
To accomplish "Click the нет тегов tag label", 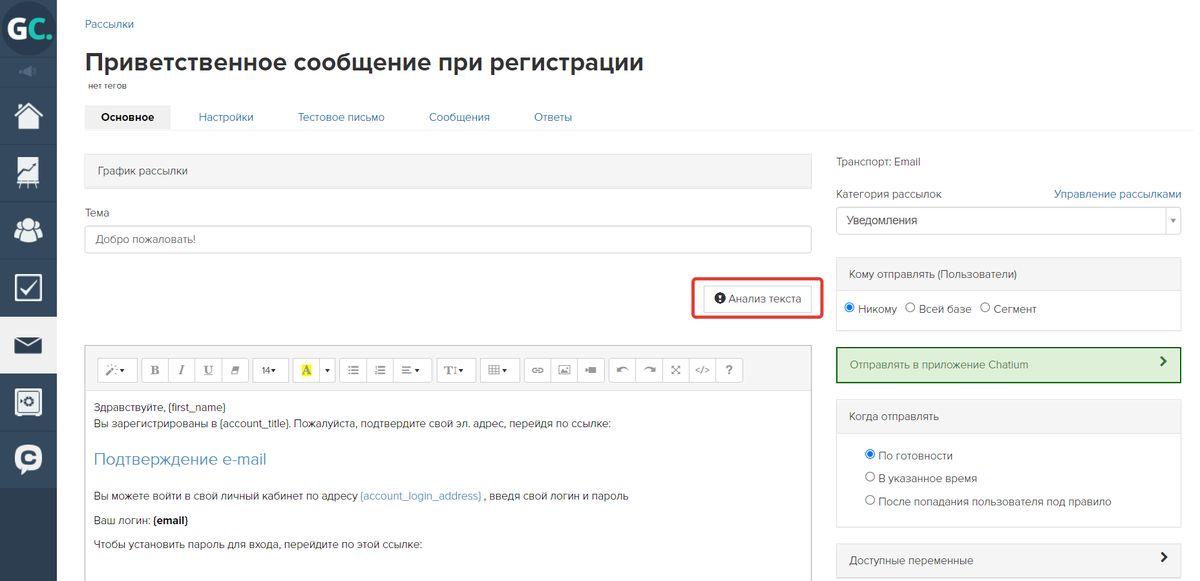I will click(107, 86).
